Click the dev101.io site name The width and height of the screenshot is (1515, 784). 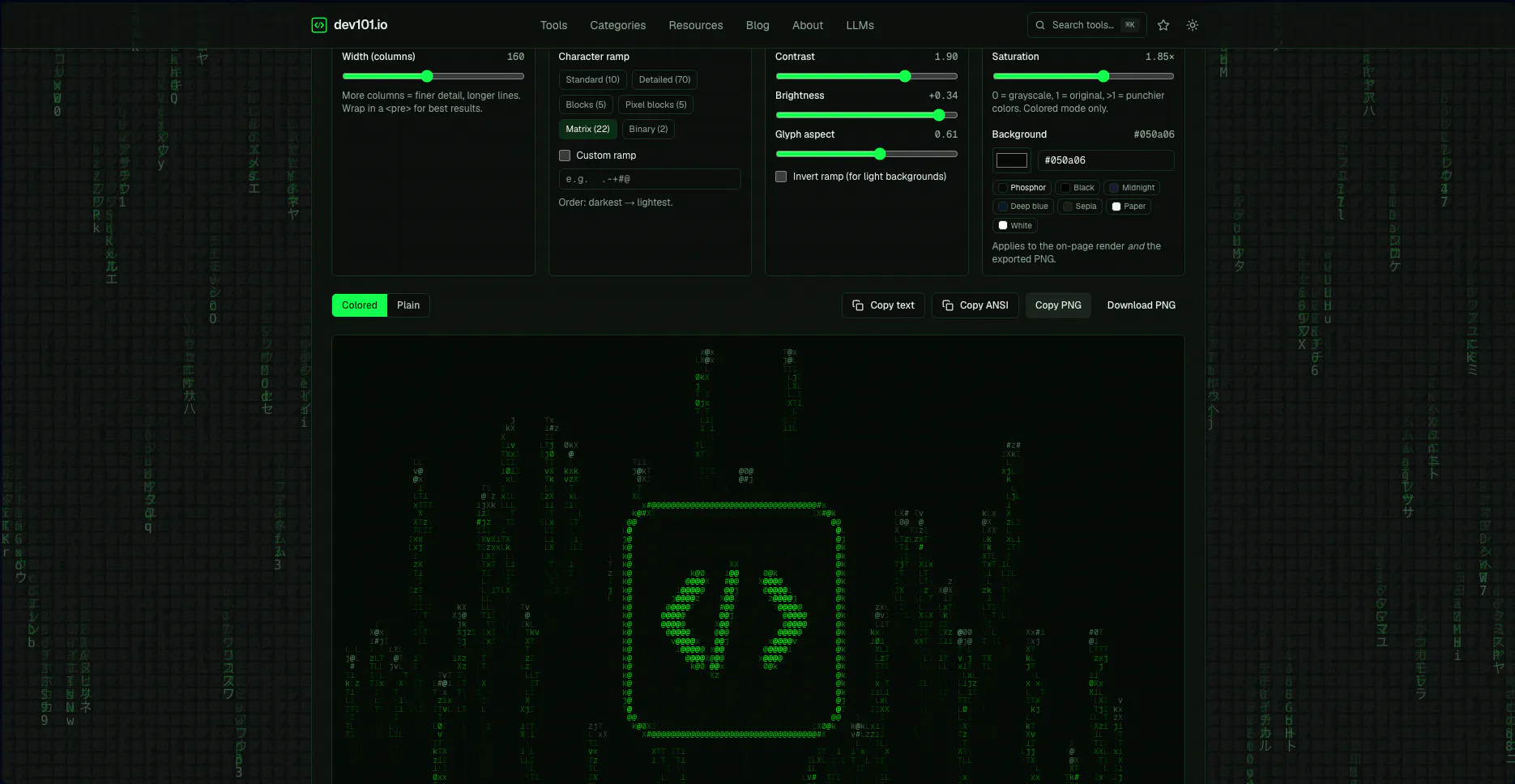(x=361, y=25)
